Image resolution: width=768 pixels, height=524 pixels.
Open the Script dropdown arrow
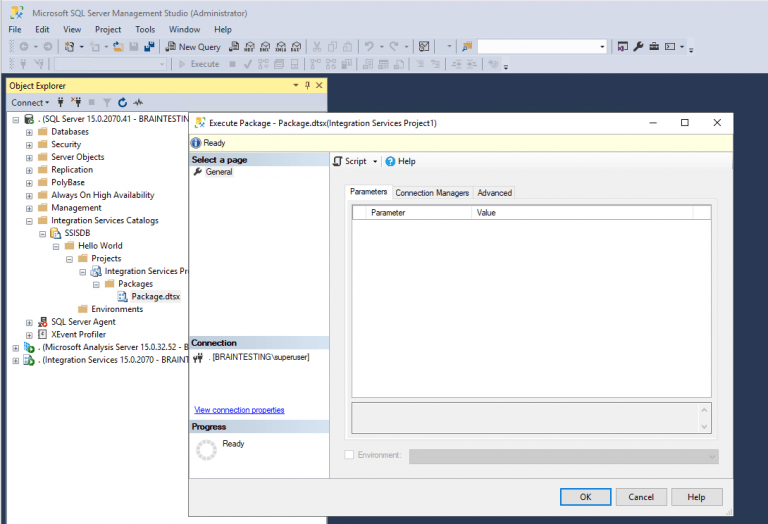(x=375, y=161)
